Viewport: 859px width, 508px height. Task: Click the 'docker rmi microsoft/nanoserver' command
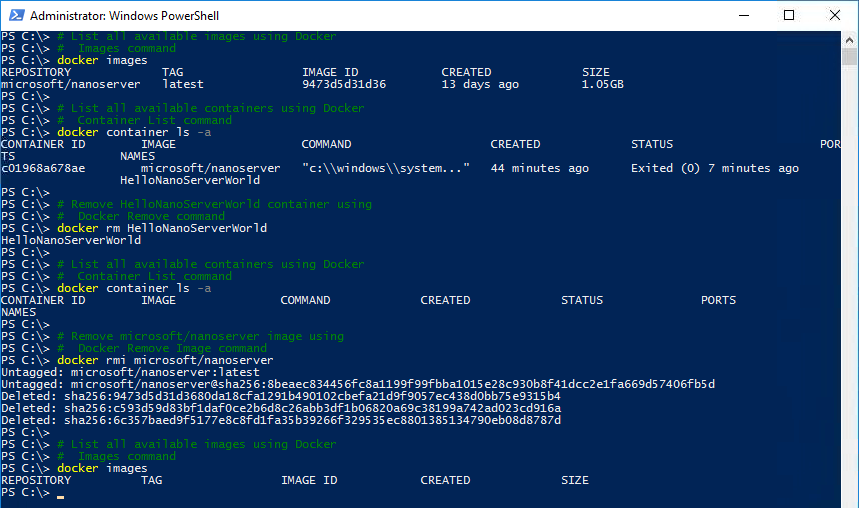point(165,360)
